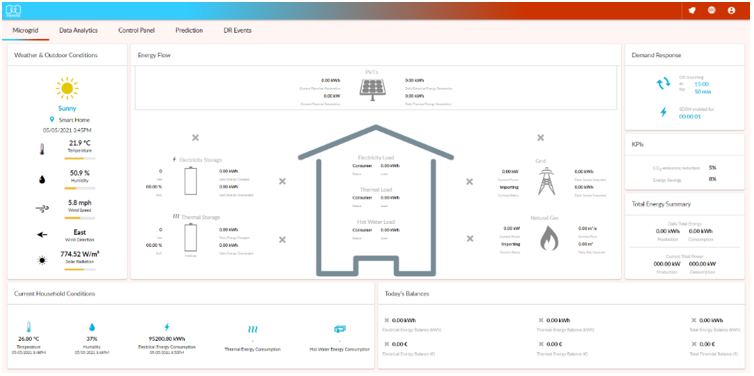This screenshot has height=376, width=754.
Task: Click the Hot Water Load label
Action: point(376,222)
